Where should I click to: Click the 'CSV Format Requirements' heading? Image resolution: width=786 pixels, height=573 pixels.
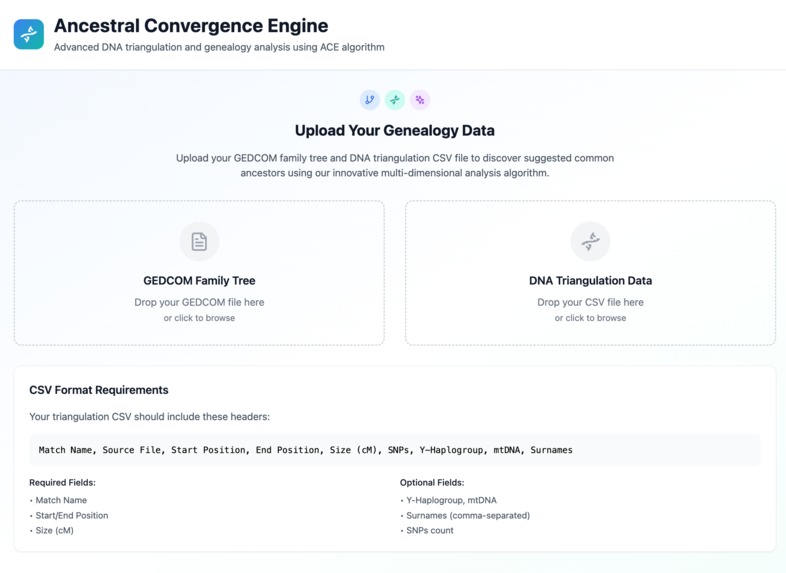(x=99, y=390)
